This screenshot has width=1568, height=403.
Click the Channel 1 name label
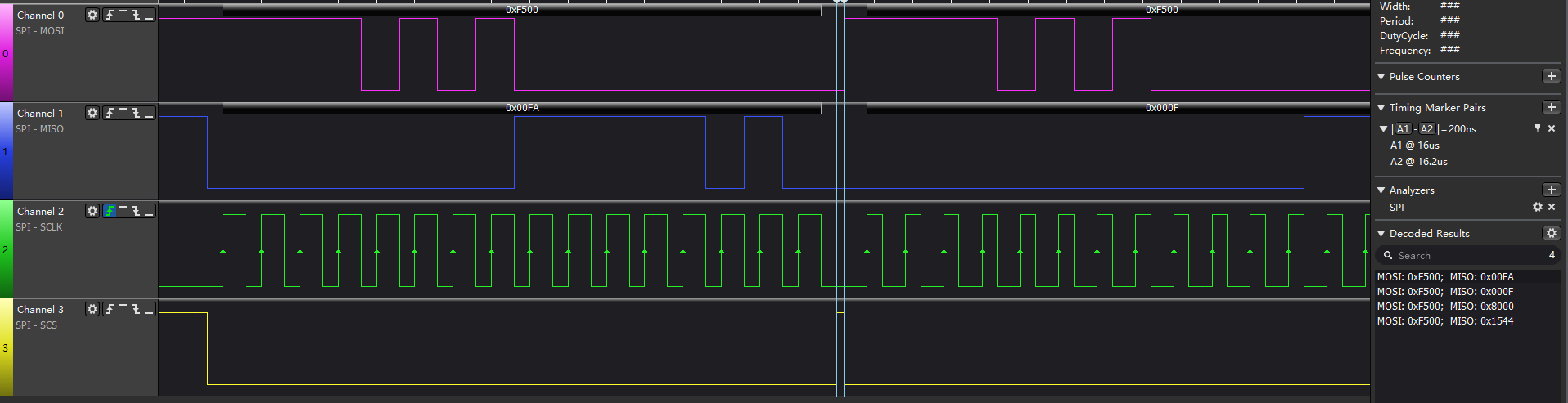(40, 113)
